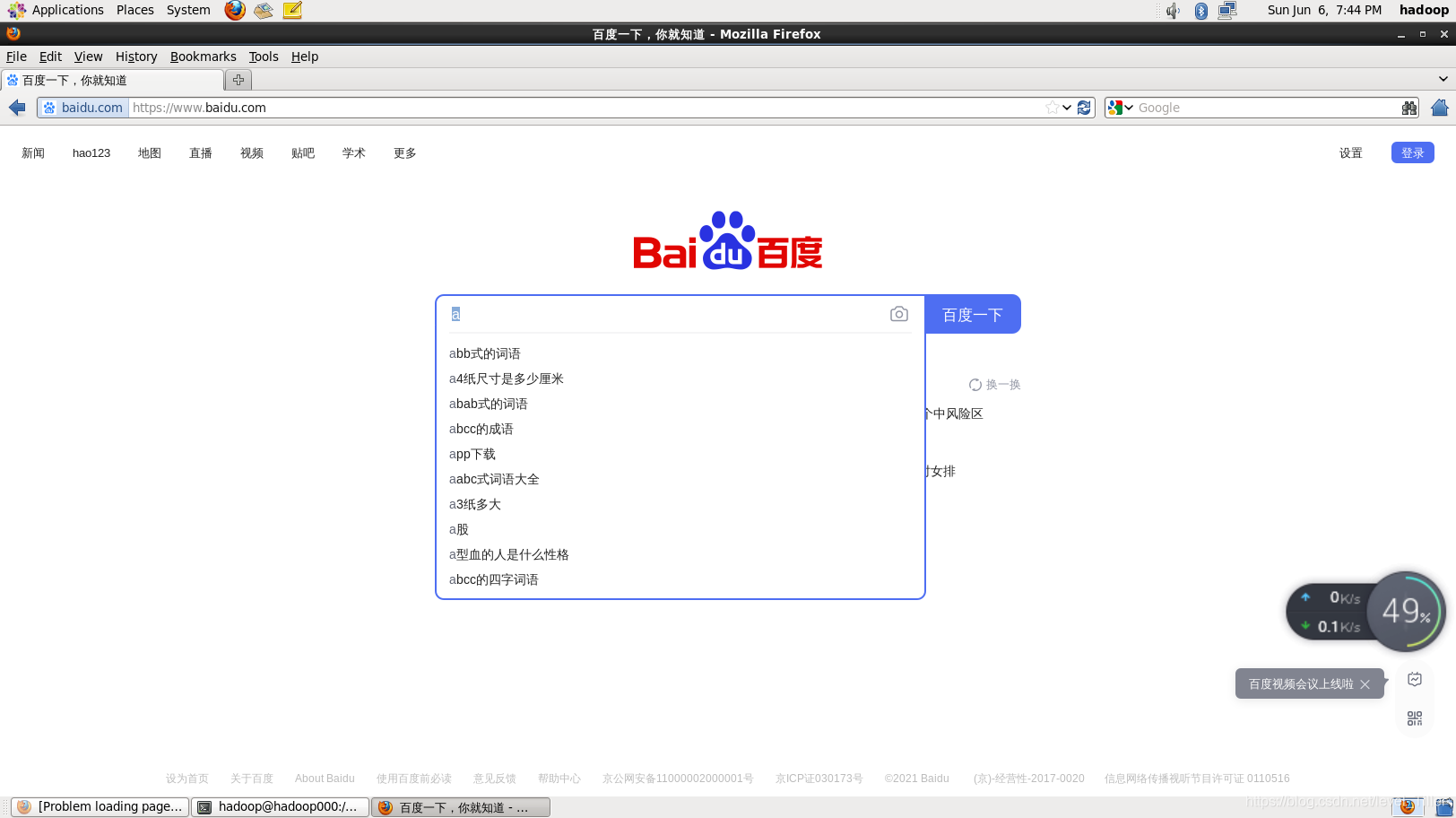Viewport: 1456px width, 818px height.
Task: Open the 设置 settings link
Action: (x=1351, y=153)
